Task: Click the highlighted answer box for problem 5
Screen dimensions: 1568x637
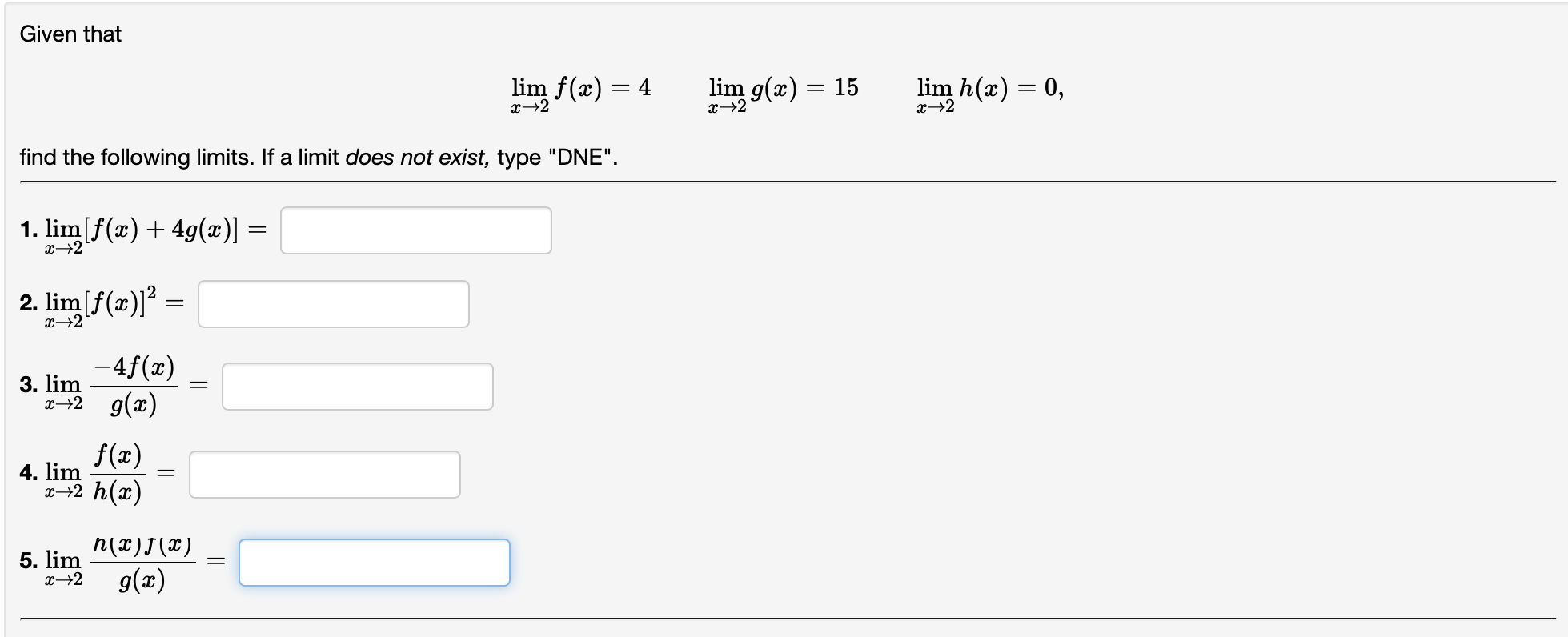Action: tap(375, 562)
